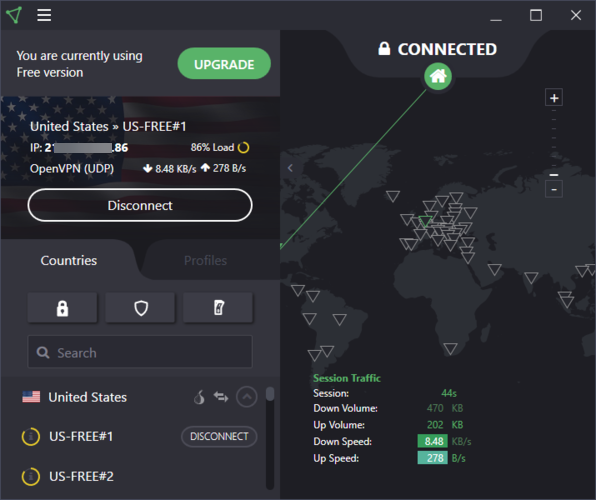Click the United States » US-FREE#1 title

click(108, 127)
